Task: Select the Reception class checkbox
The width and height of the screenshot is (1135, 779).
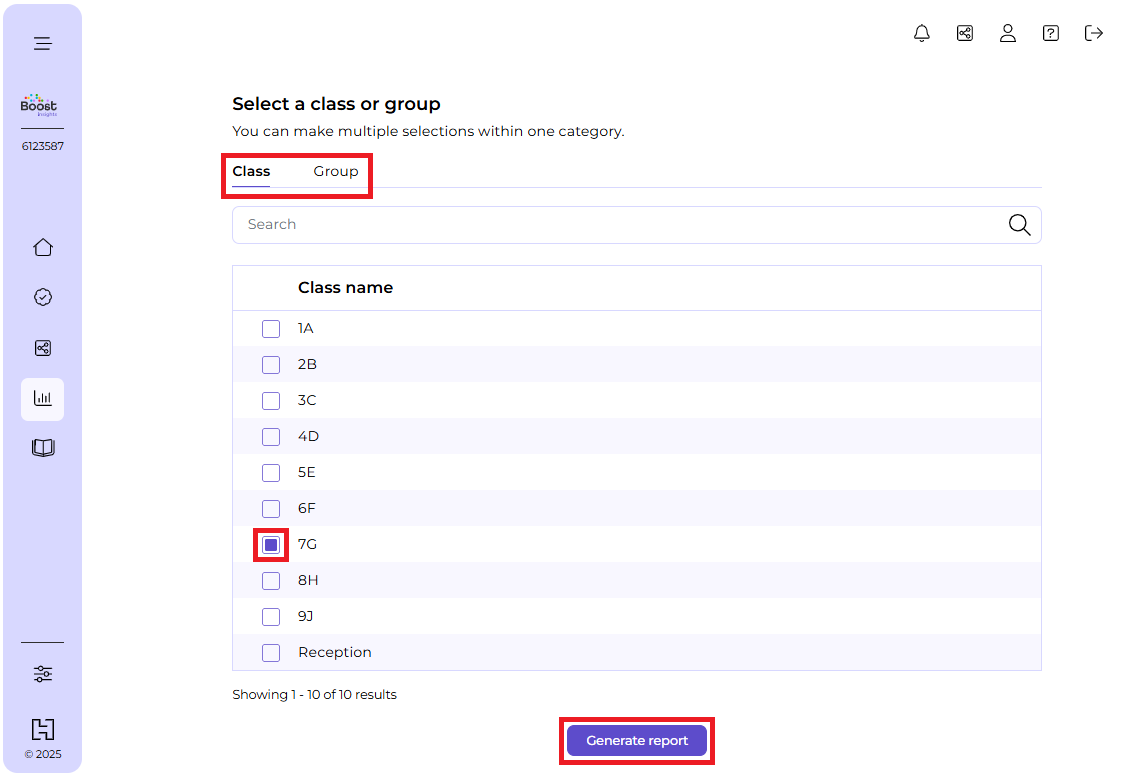Action: [271, 653]
